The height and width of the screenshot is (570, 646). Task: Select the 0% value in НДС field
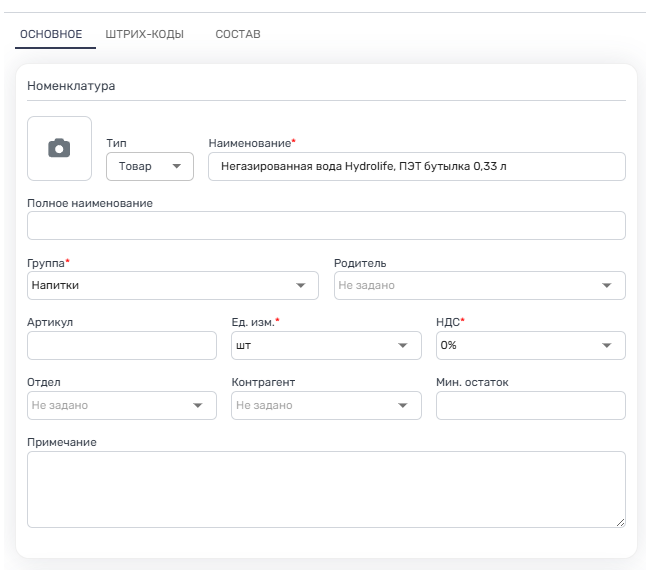[448, 346]
